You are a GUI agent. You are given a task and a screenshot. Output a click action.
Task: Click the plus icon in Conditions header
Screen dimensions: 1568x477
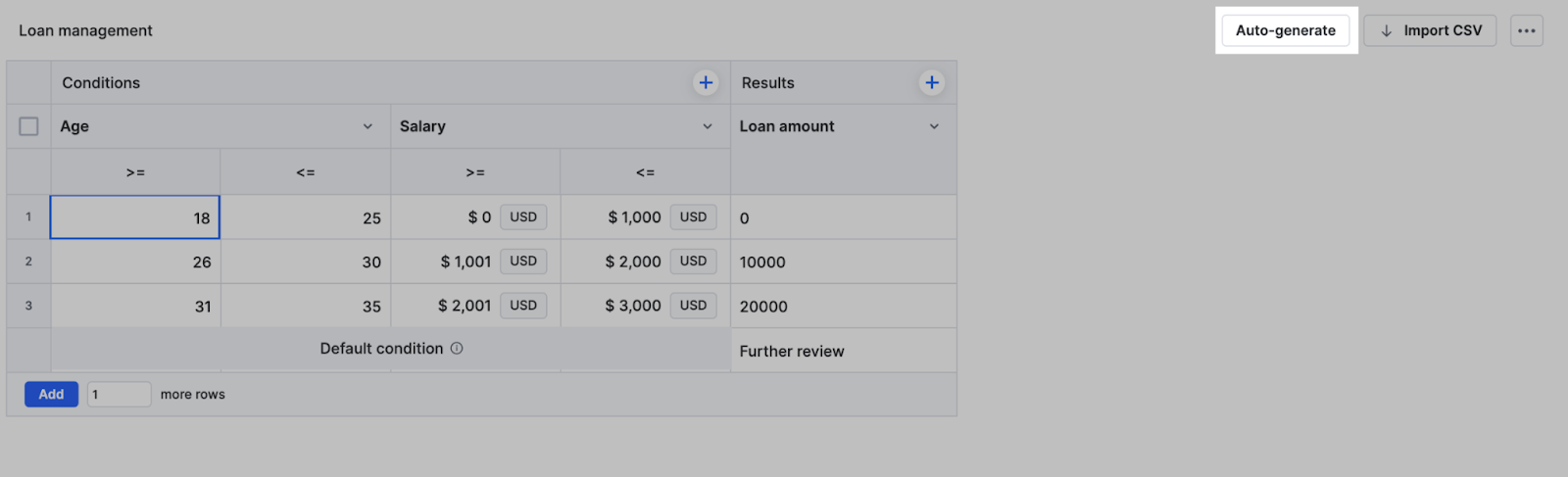(x=706, y=83)
